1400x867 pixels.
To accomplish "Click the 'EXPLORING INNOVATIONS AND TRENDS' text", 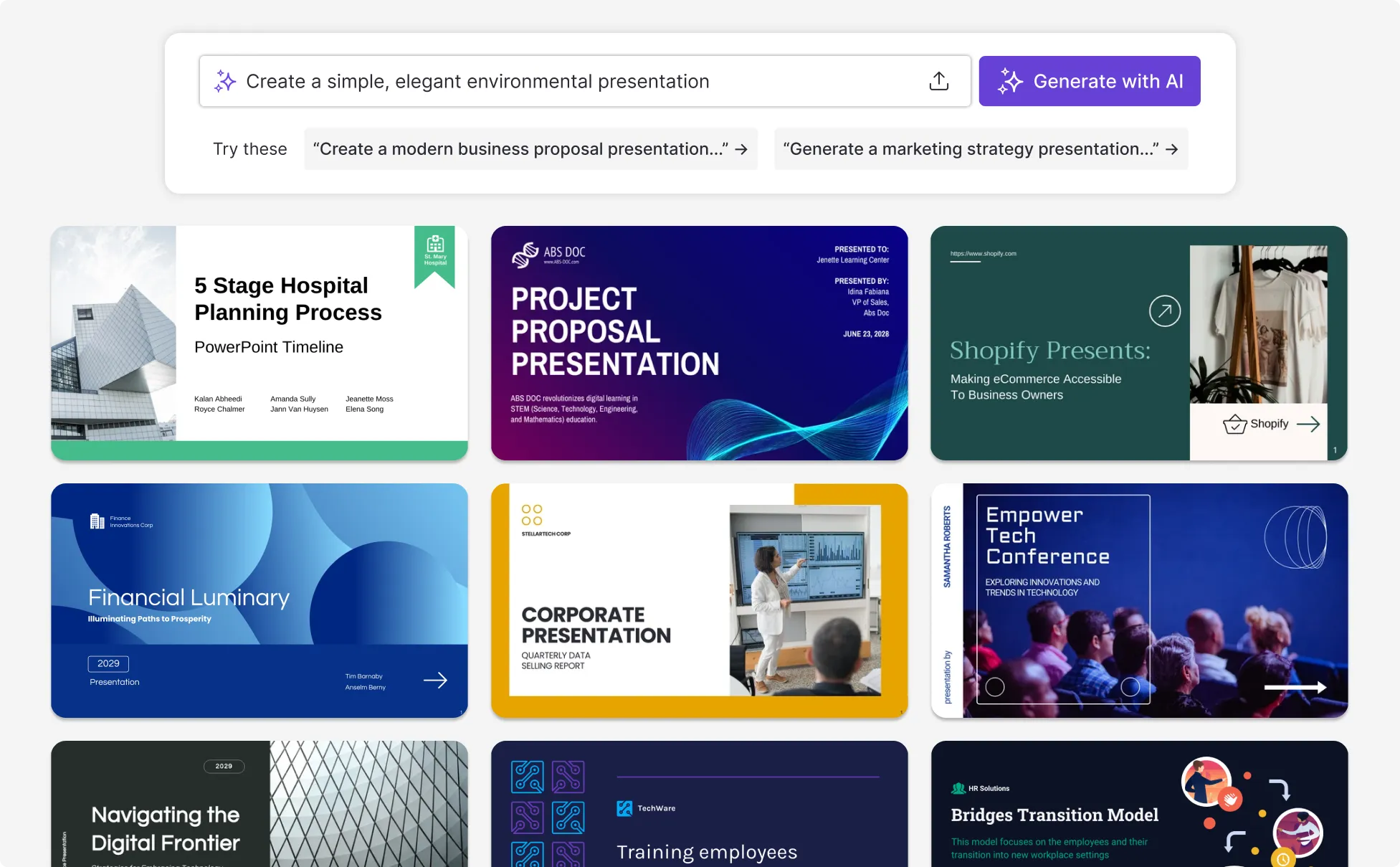I will point(1042,587).
